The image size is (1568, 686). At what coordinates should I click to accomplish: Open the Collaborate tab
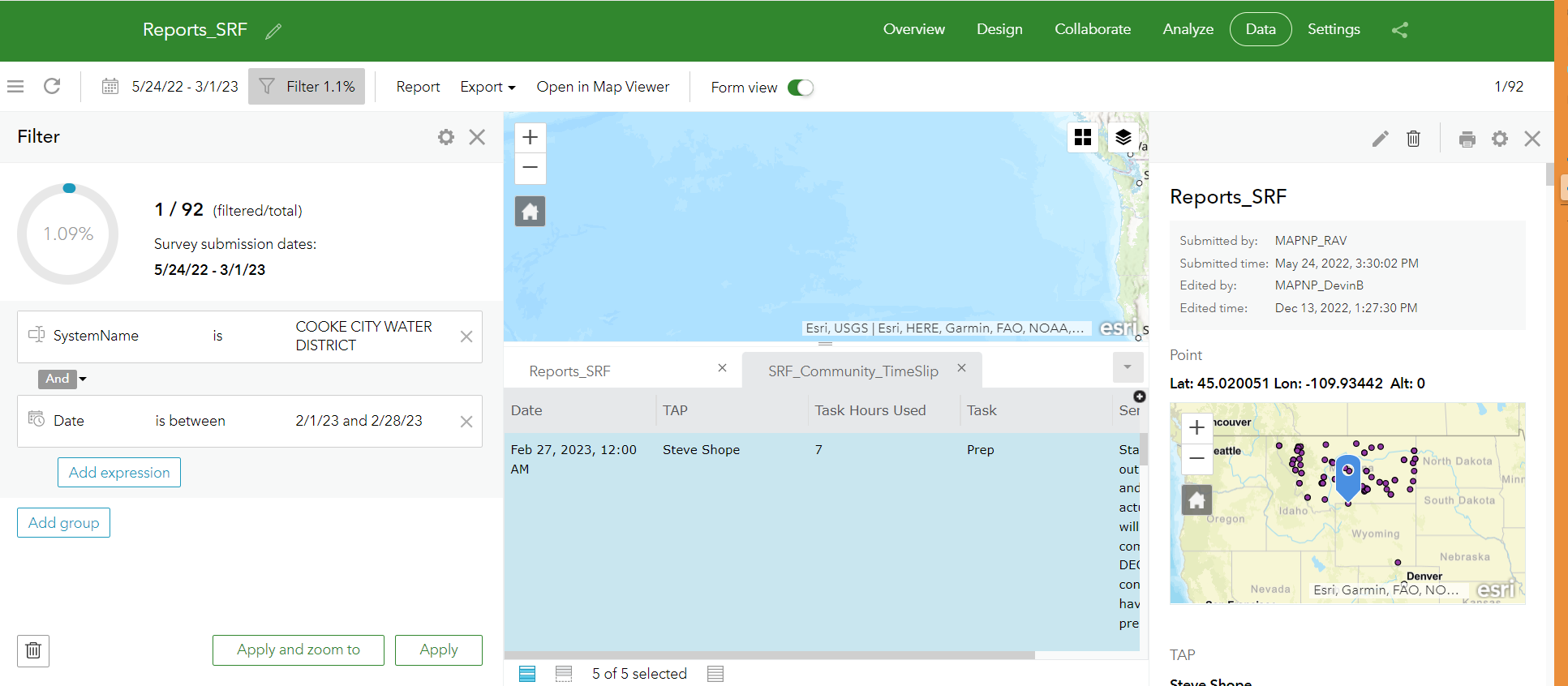pyautogui.click(x=1093, y=29)
